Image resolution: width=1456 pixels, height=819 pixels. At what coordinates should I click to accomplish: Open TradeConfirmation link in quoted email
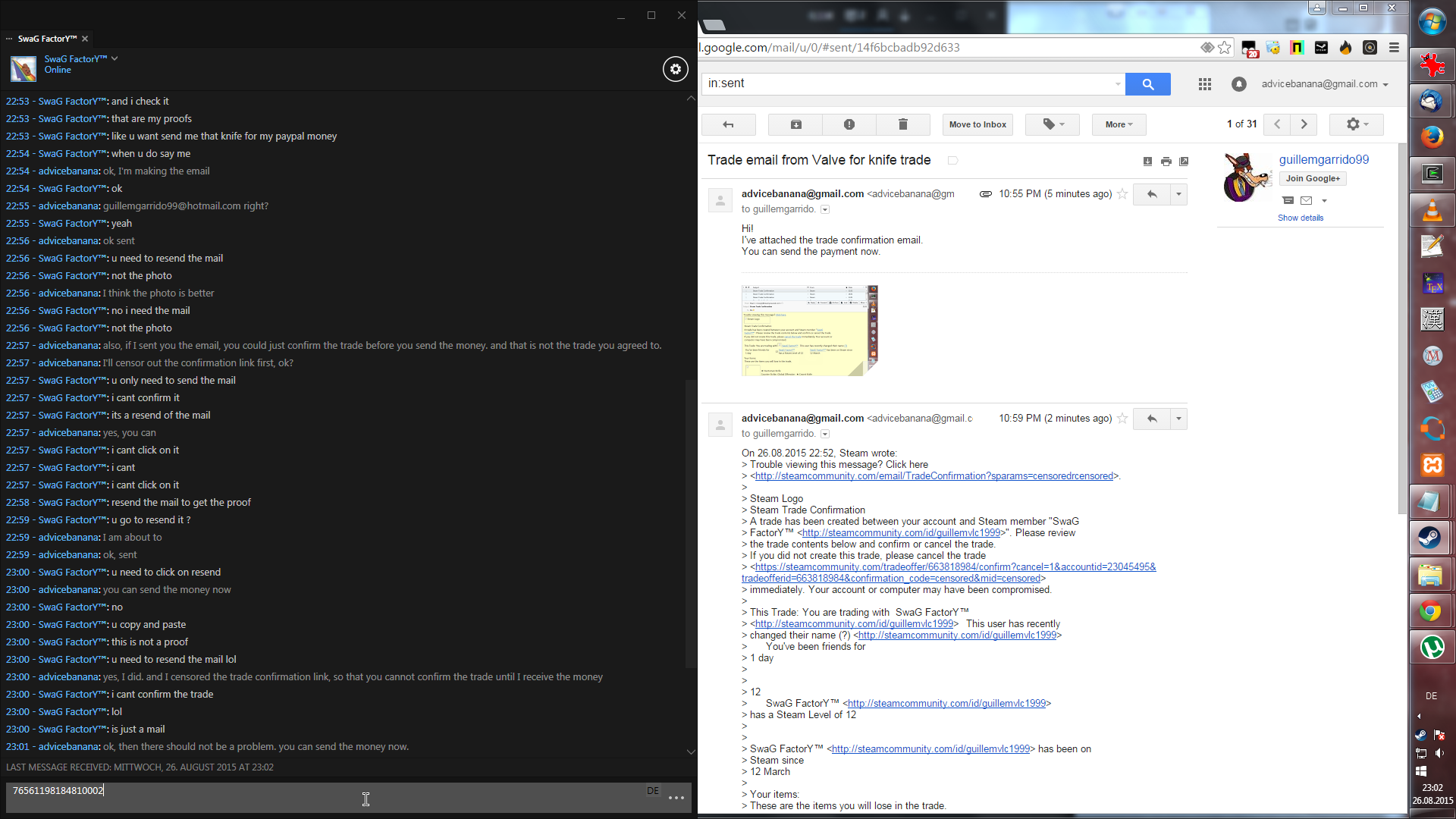click(934, 476)
